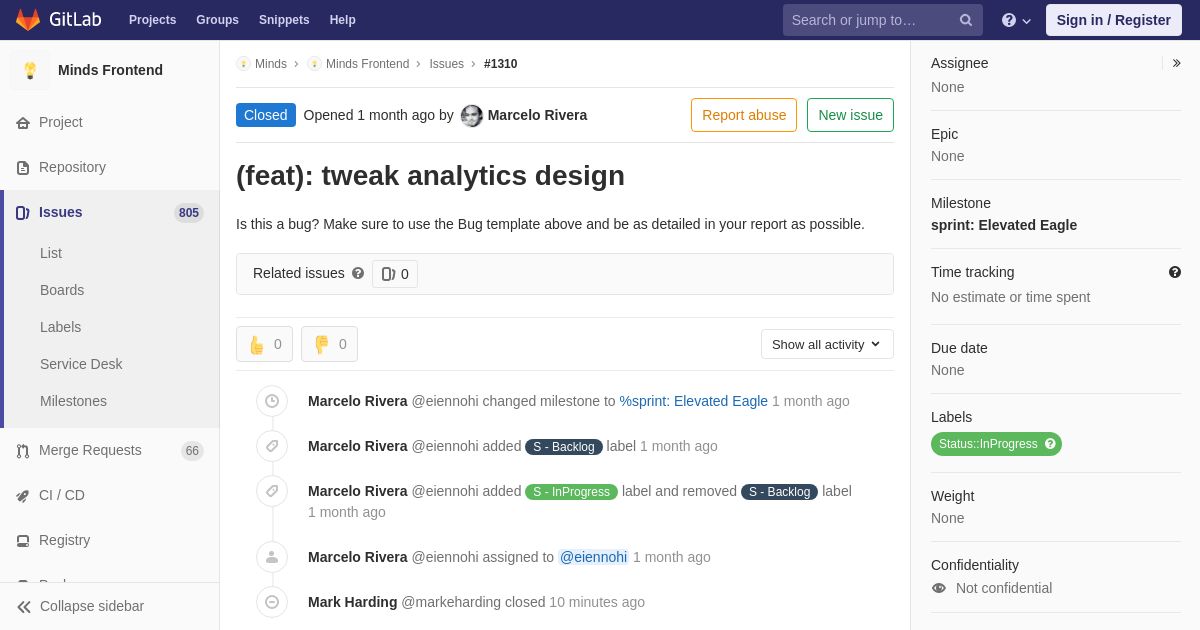1200x630 pixels.
Task: Click the Repository file icon
Action: pyautogui.click(x=23, y=168)
